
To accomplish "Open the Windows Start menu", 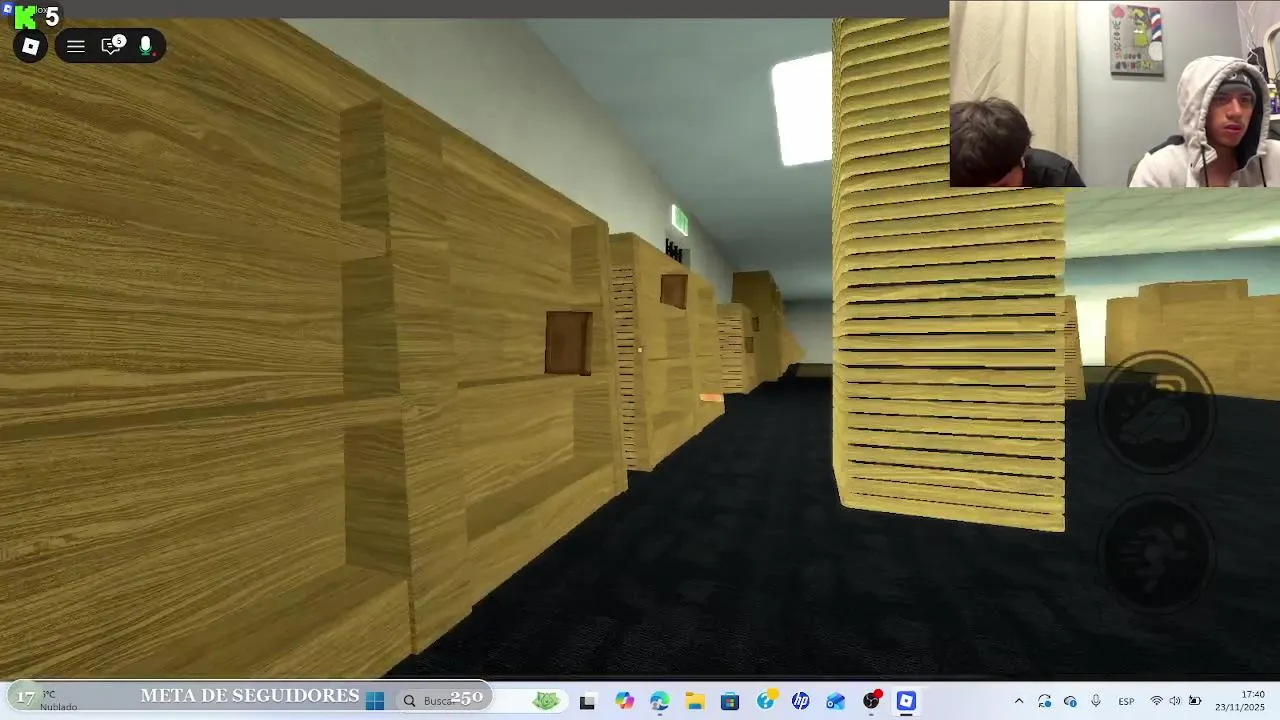I will click(x=375, y=701).
